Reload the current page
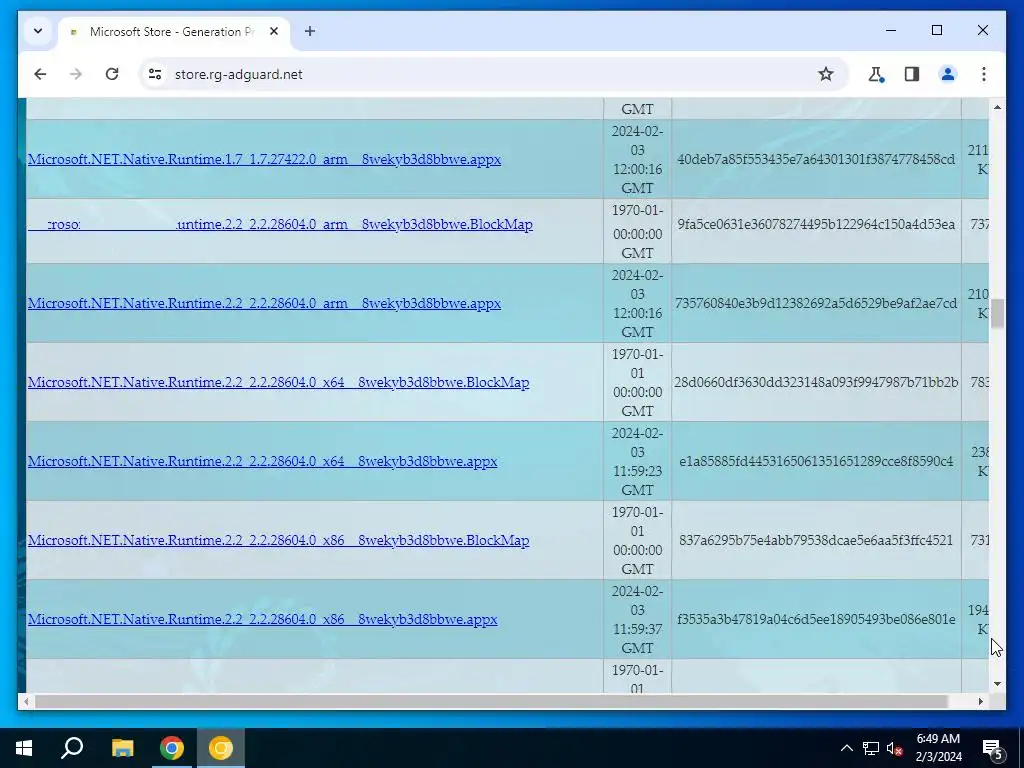 112,74
